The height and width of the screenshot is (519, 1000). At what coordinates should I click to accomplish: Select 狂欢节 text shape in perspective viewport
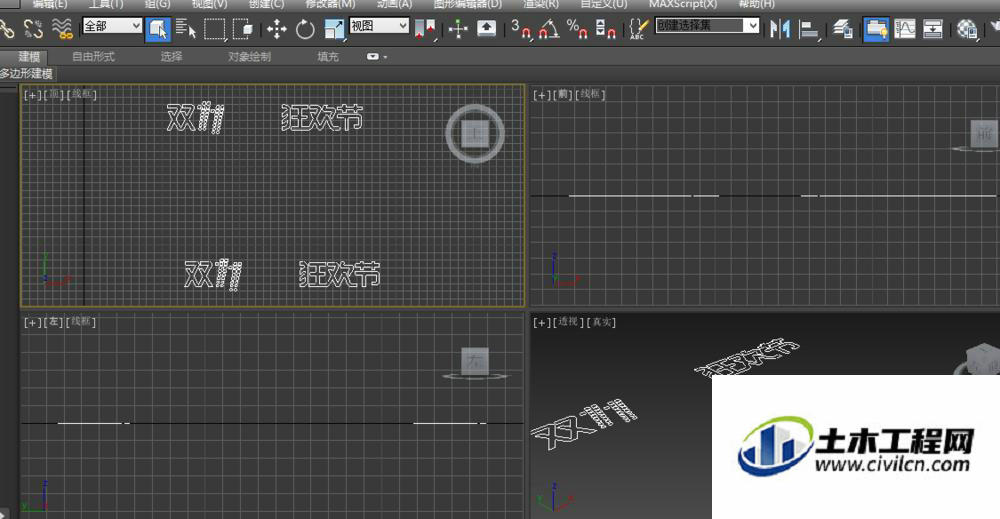click(x=746, y=357)
